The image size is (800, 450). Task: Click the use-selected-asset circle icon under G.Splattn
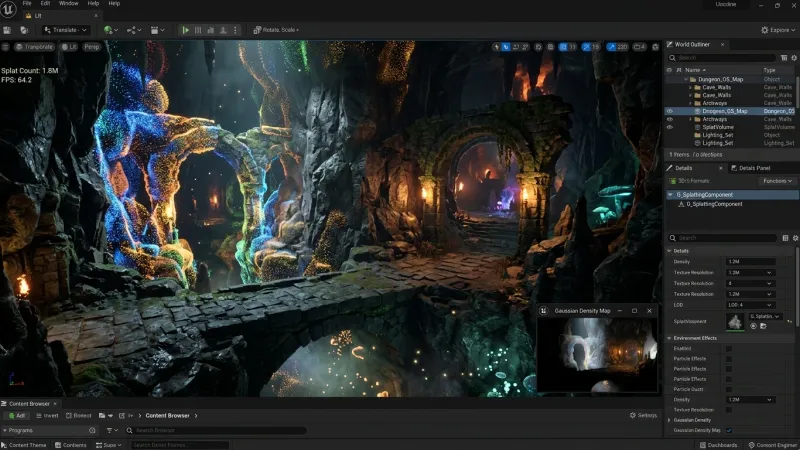(754, 326)
